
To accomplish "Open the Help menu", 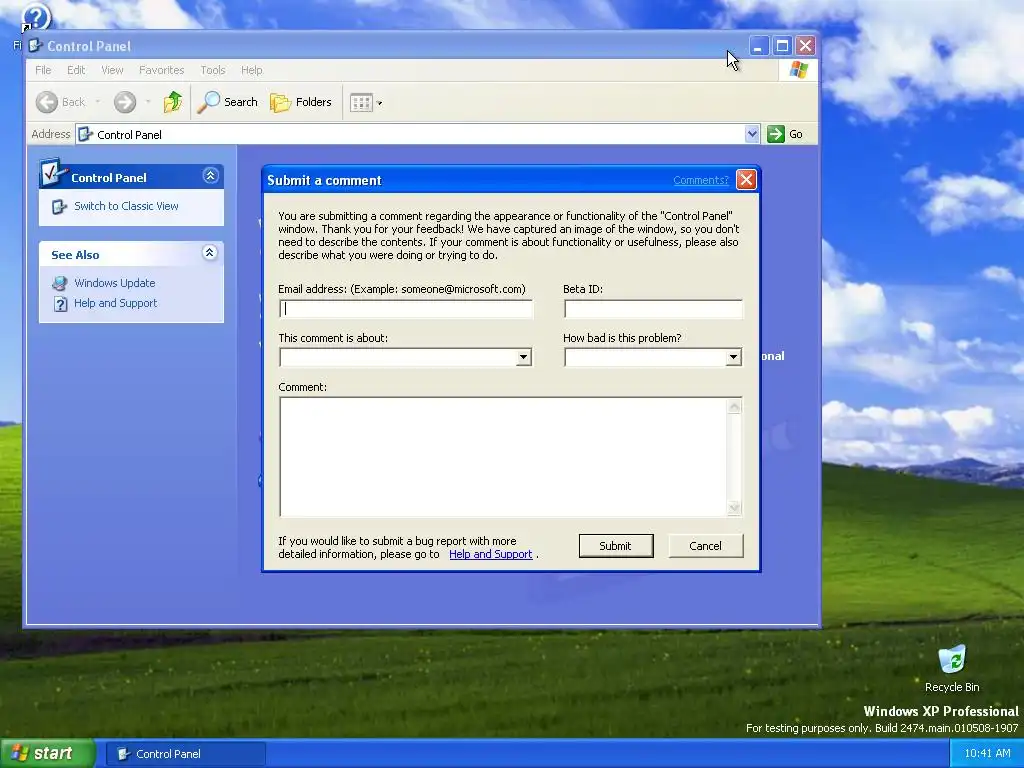I will point(251,70).
